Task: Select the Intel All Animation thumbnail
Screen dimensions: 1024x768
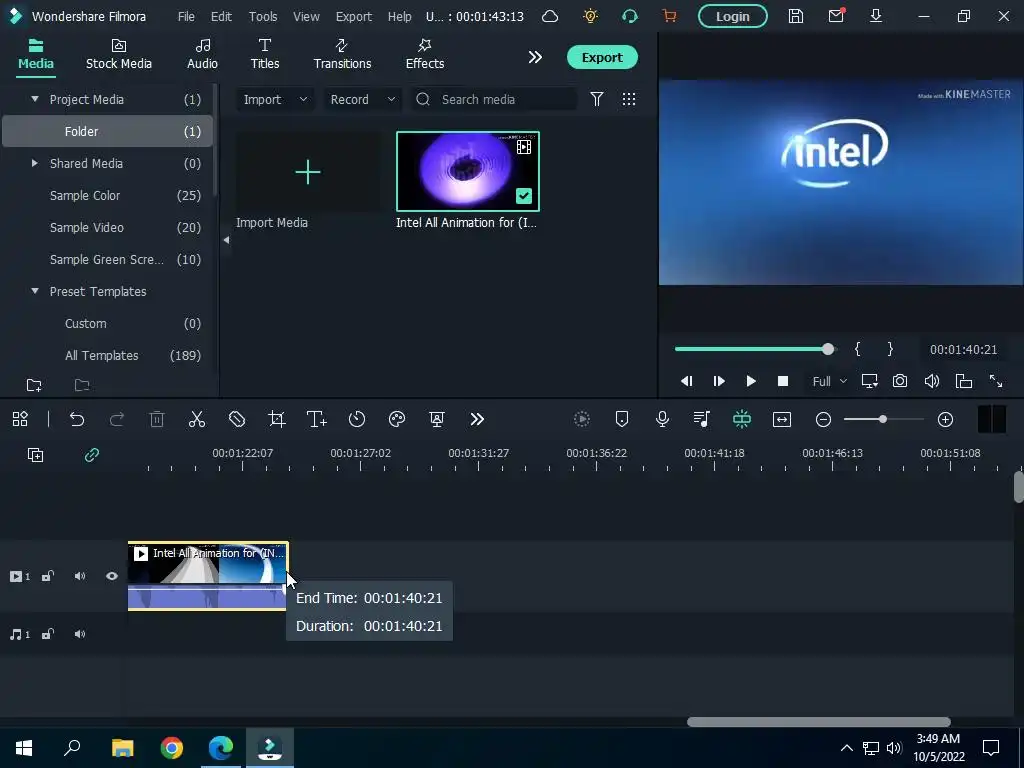Action: coord(468,171)
